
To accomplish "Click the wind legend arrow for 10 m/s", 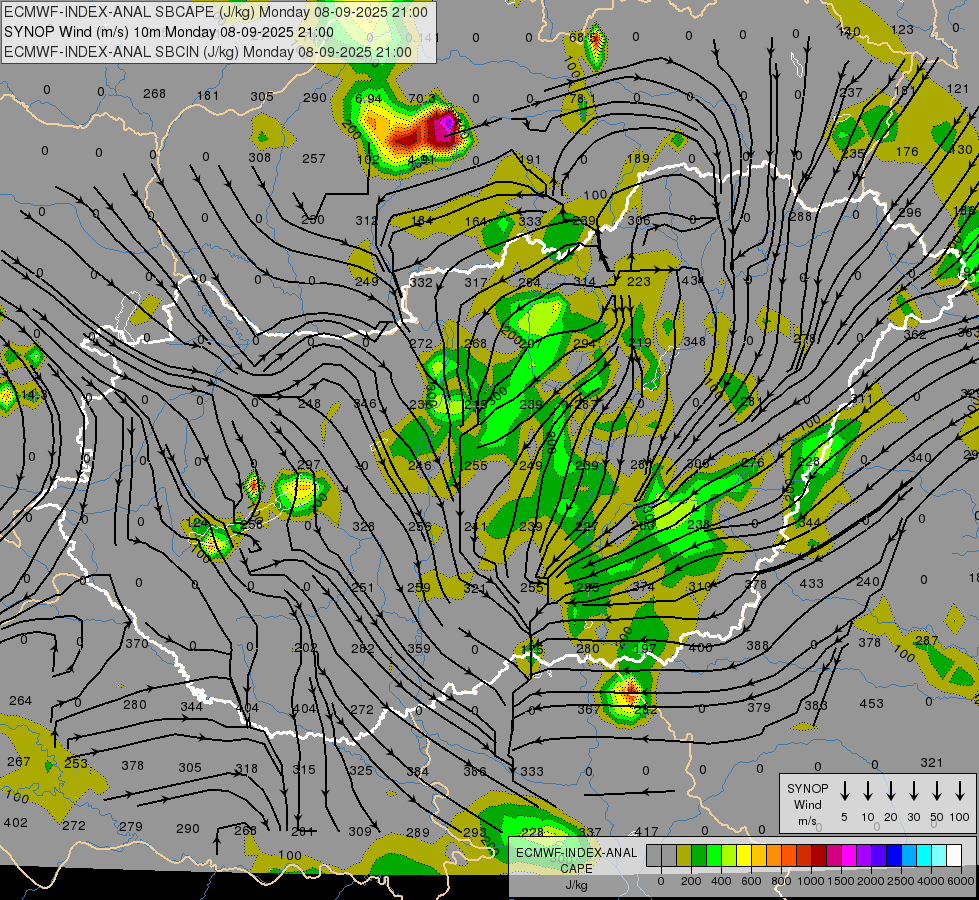I will tap(867, 791).
